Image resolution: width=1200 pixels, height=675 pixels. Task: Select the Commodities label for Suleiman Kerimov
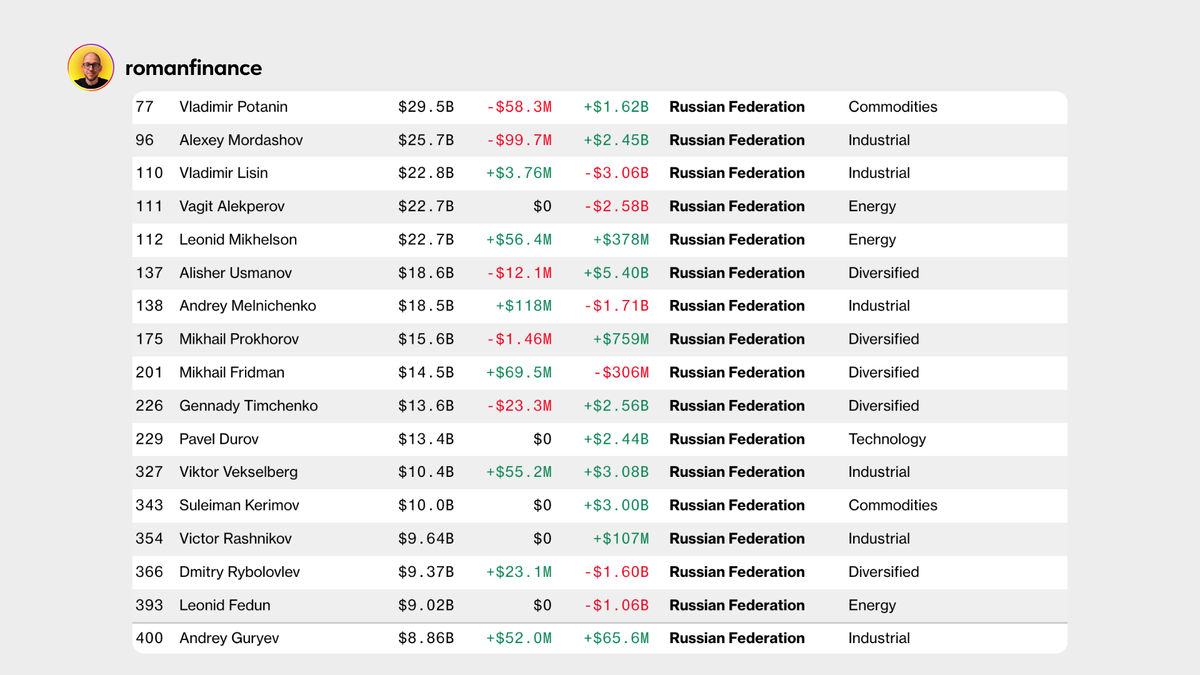pos(892,505)
